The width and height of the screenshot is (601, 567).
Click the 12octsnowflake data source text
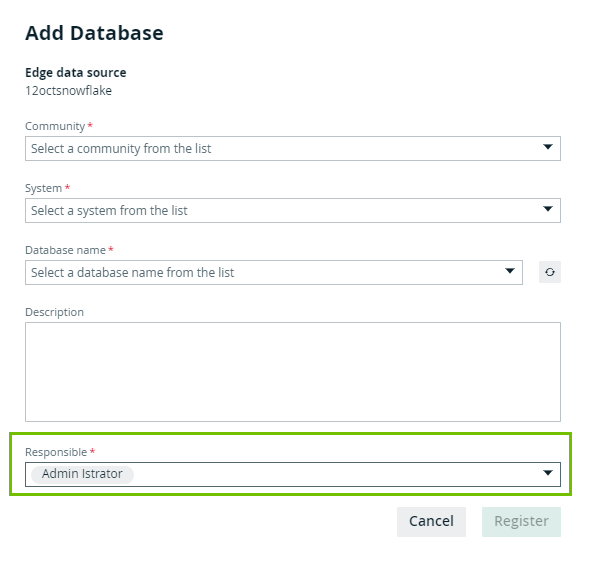(x=68, y=90)
